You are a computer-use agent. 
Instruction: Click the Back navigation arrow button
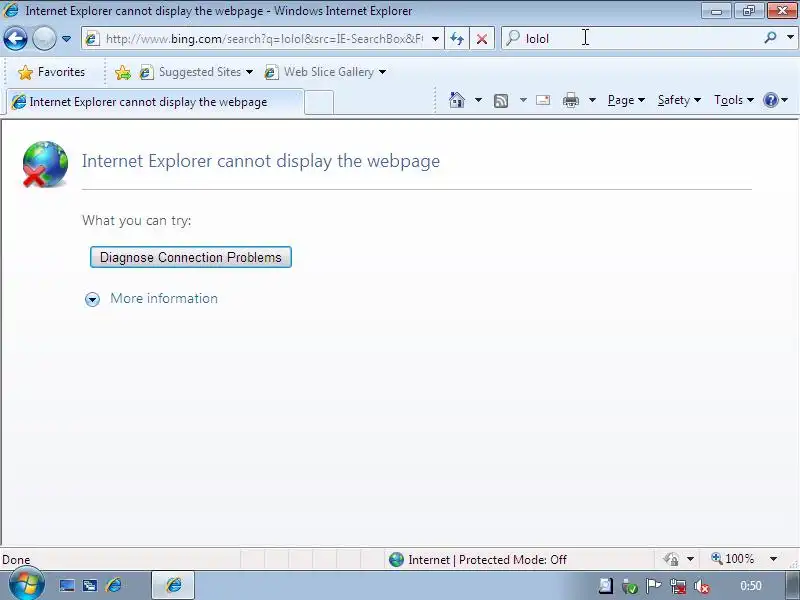pos(15,39)
